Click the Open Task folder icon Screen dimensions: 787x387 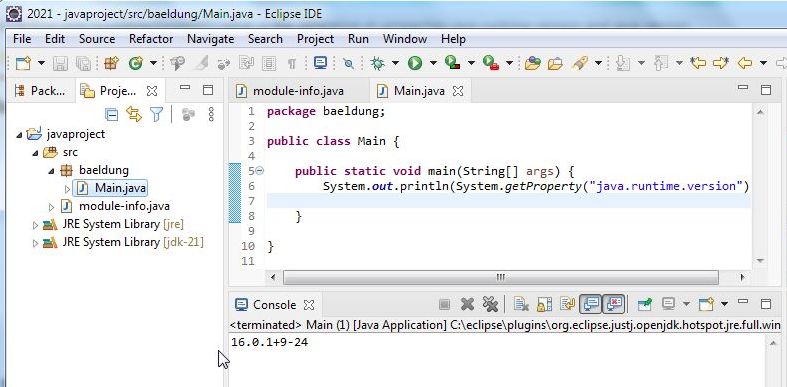click(555, 63)
